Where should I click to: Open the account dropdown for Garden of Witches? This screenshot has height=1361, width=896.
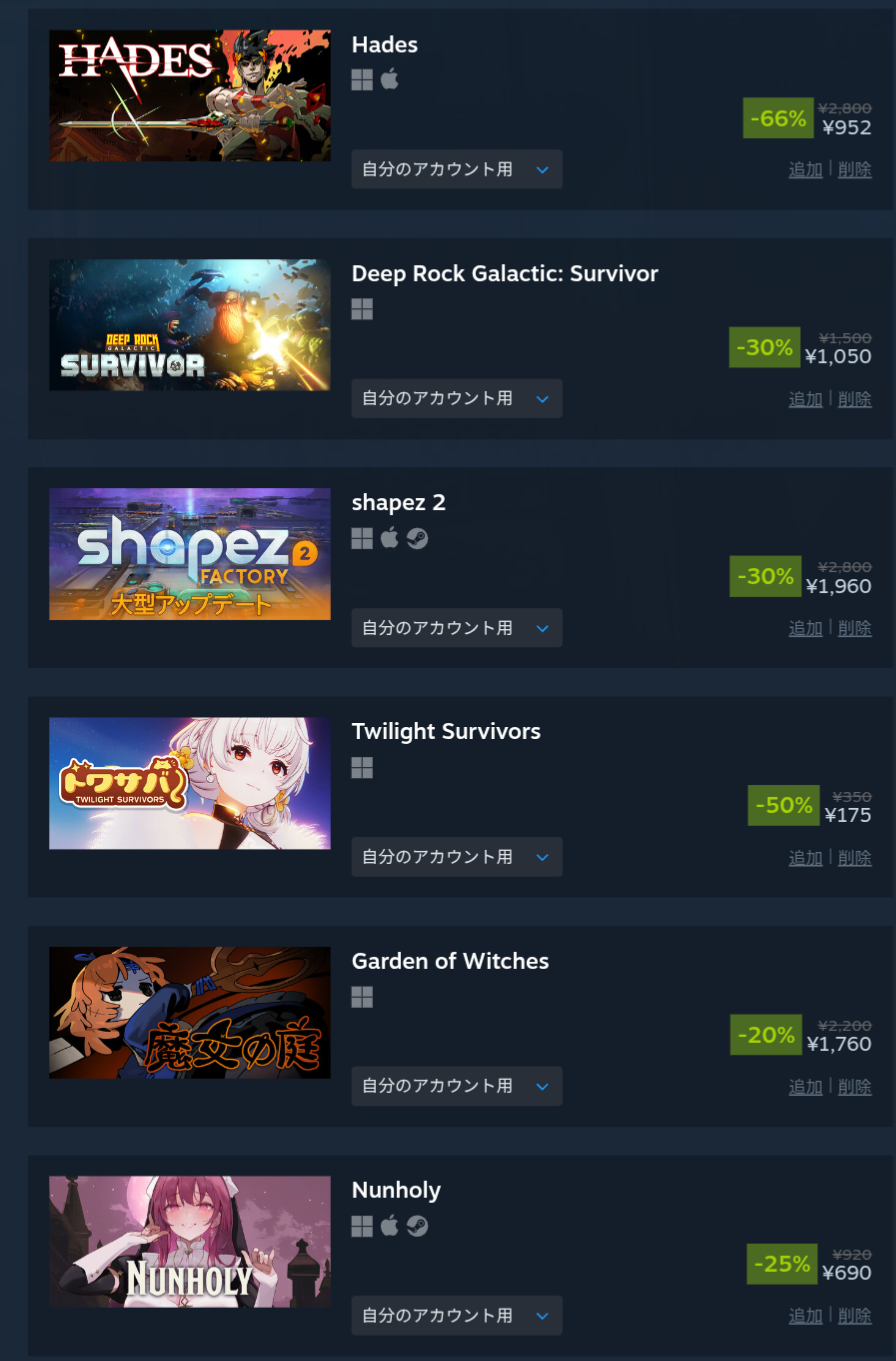point(457,1086)
